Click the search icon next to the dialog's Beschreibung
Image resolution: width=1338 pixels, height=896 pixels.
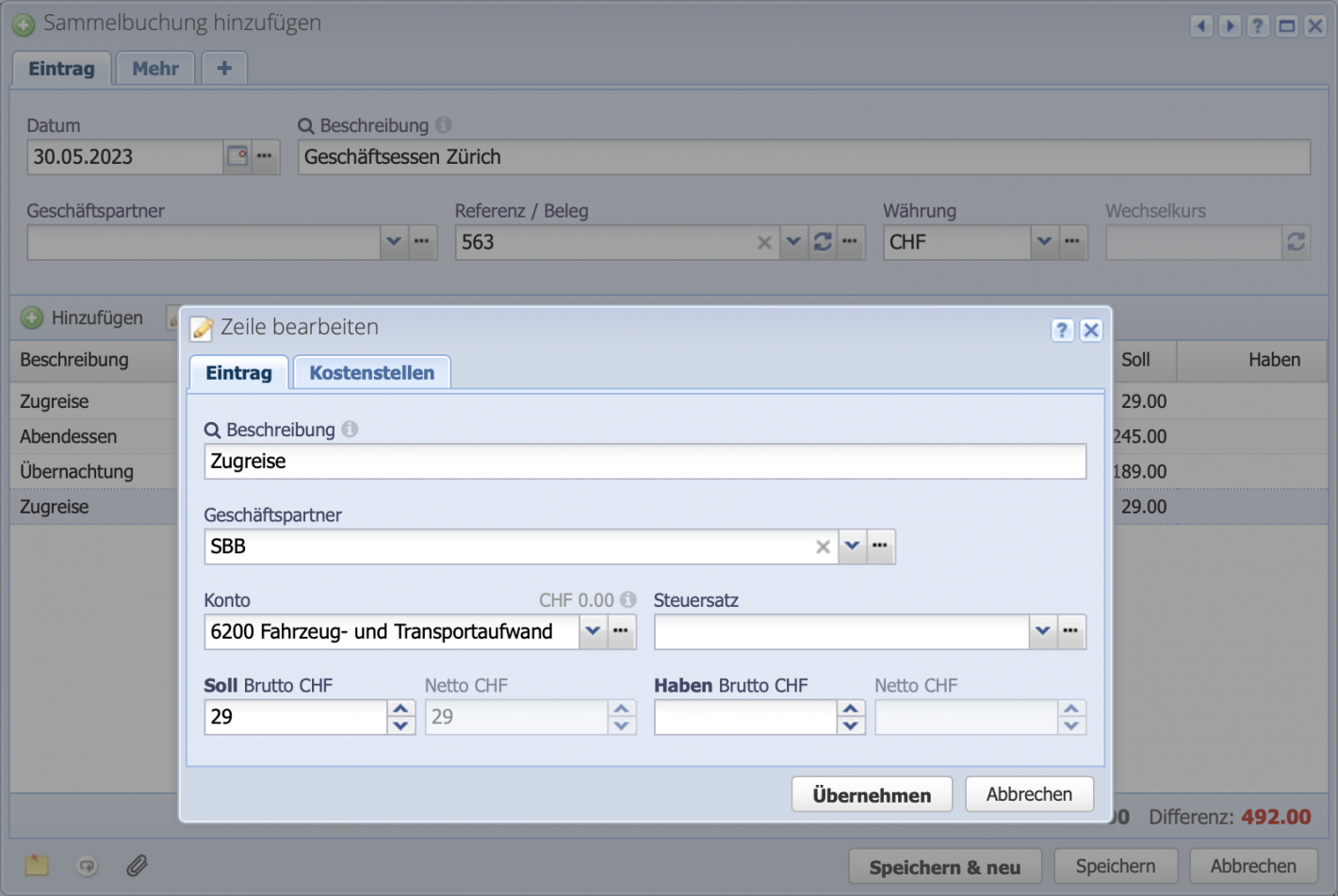click(x=212, y=430)
